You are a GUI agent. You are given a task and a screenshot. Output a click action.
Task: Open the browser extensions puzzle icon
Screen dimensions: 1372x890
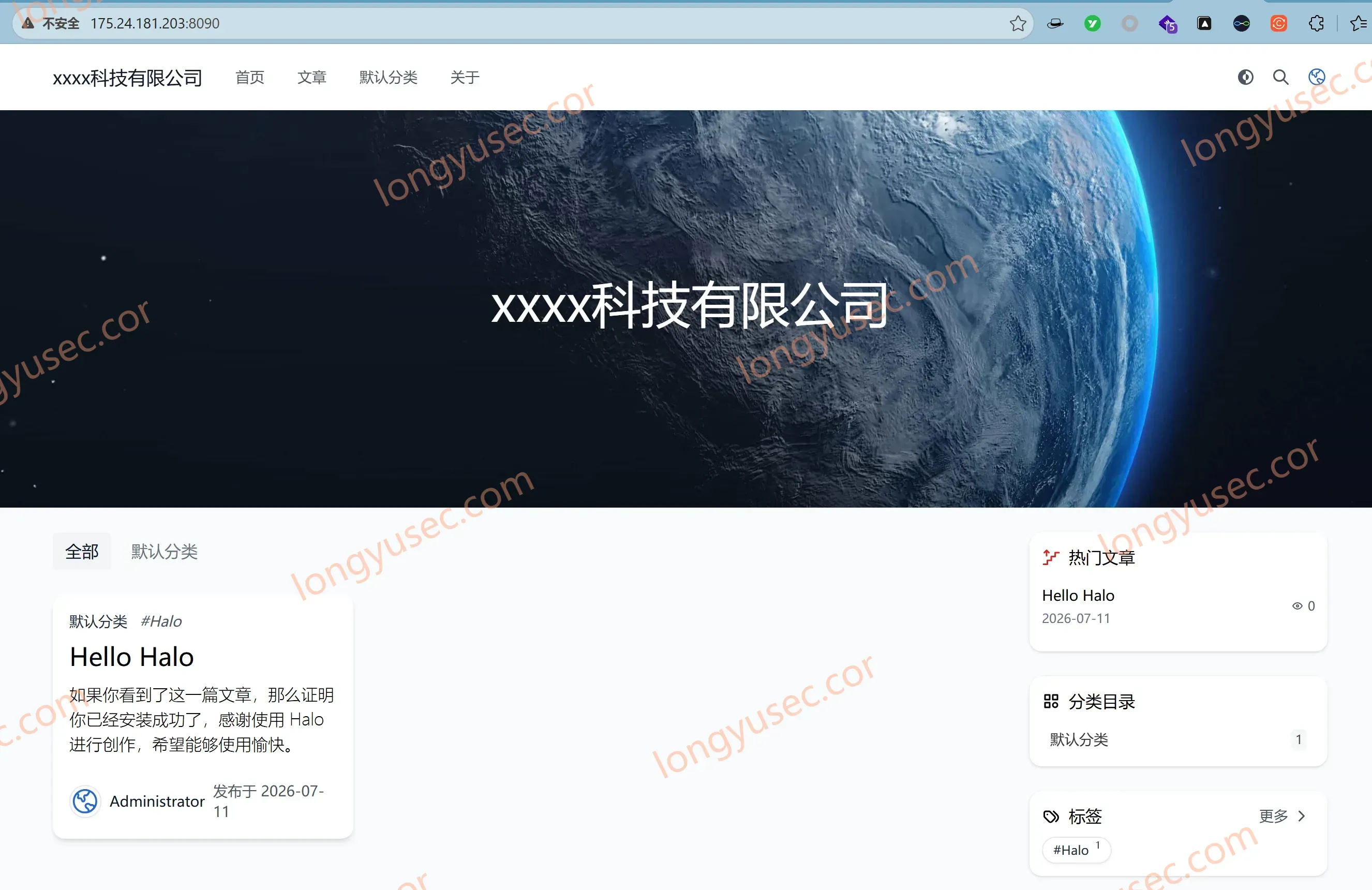point(1316,24)
